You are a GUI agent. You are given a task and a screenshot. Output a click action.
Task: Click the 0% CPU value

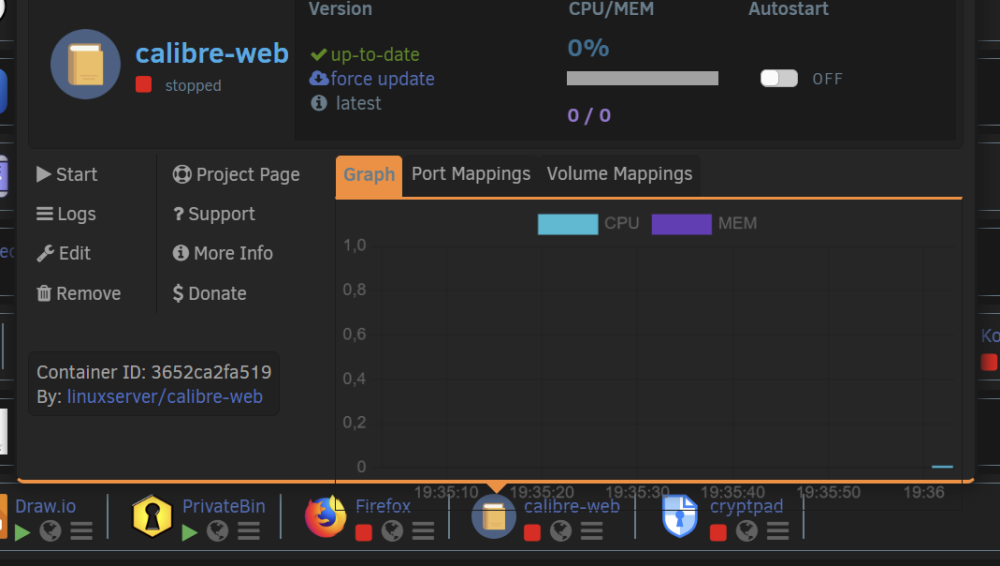point(588,48)
